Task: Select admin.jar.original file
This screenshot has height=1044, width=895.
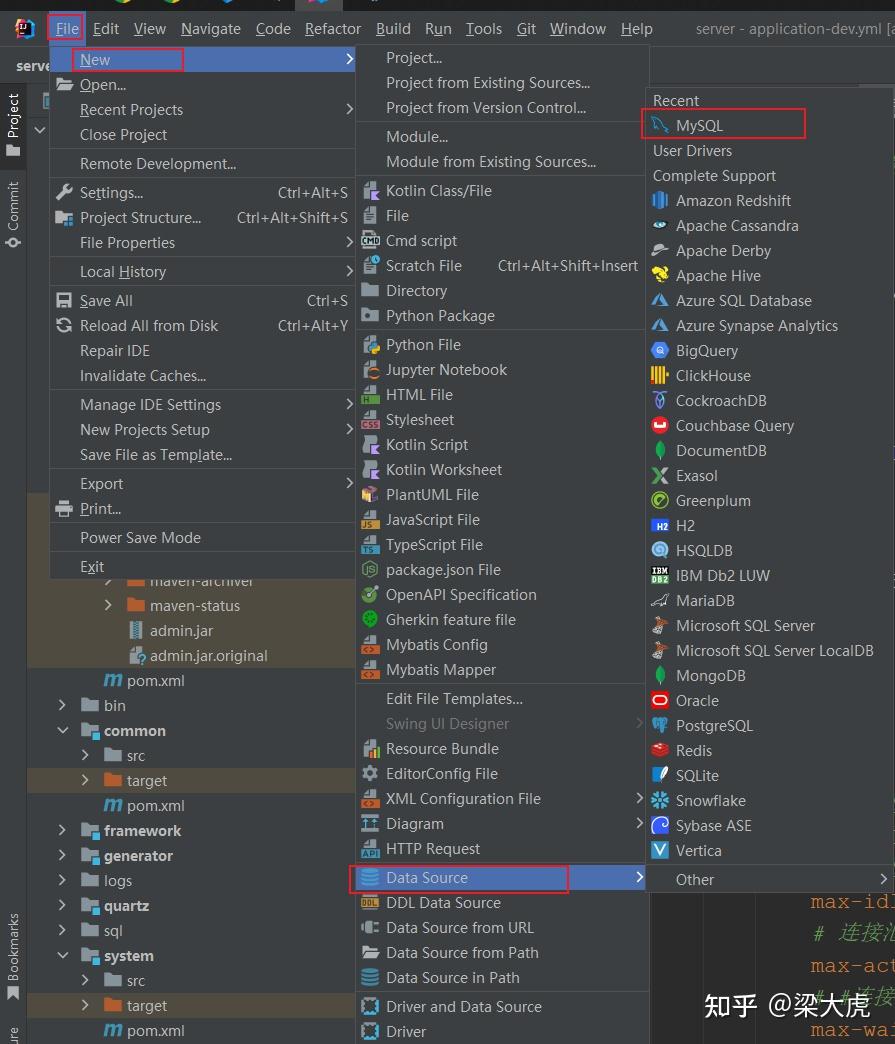Action: pyautogui.click(x=208, y=656)
